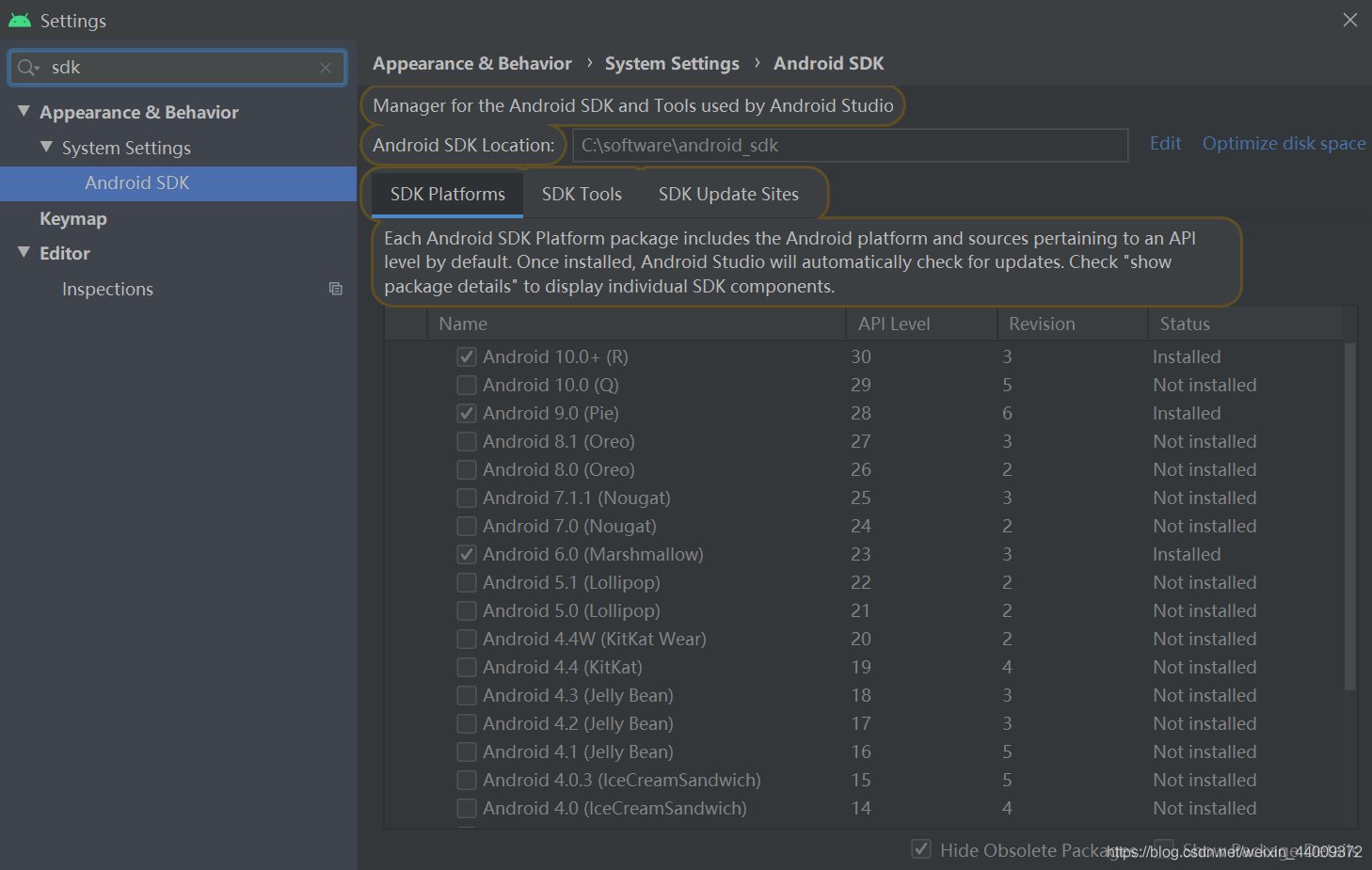Click the settings search field
Viewport: 1372px width, 870px height.
click(178, 68)
